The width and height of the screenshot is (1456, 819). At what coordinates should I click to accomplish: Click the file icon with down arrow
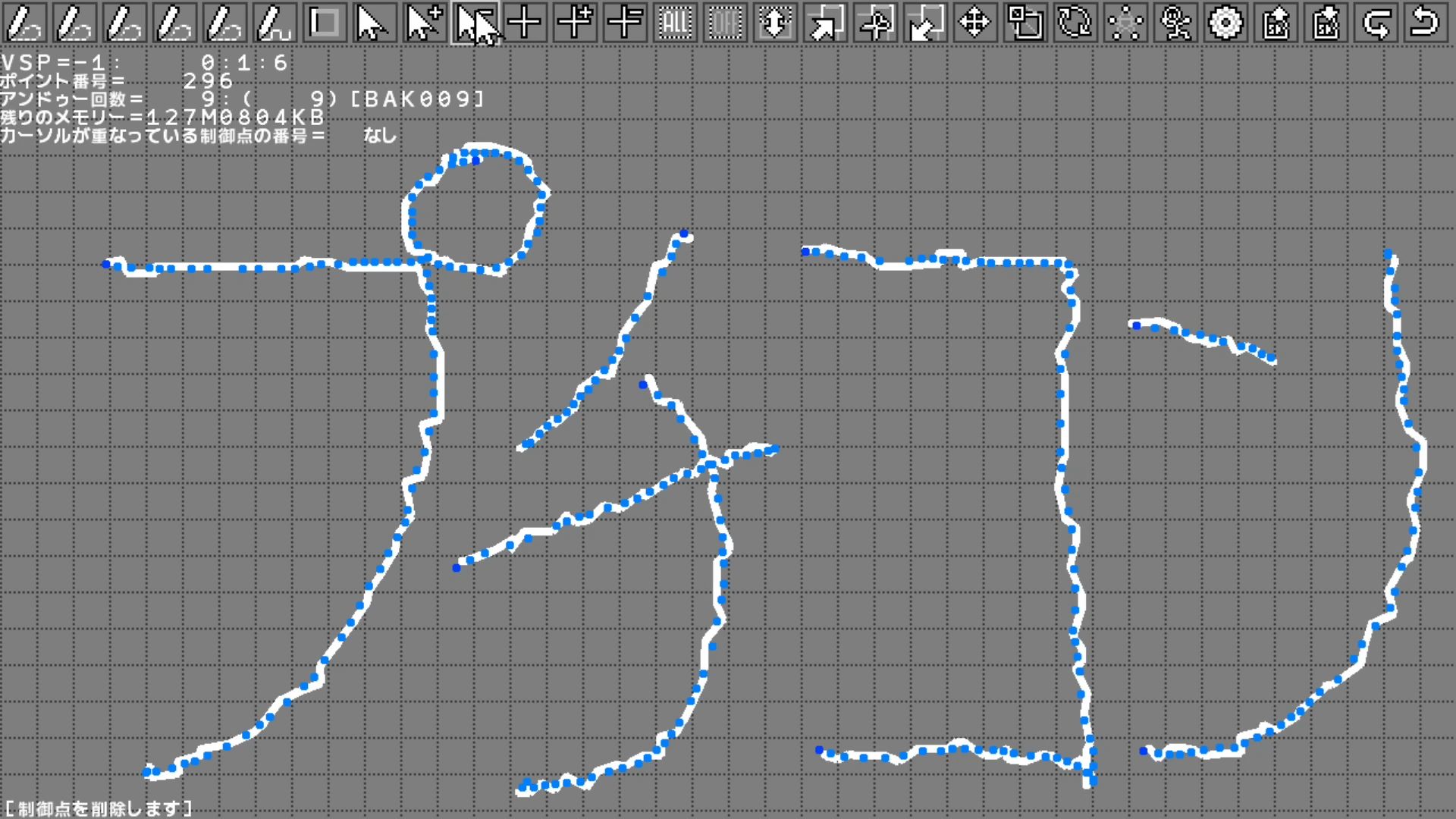[1326, 23]
